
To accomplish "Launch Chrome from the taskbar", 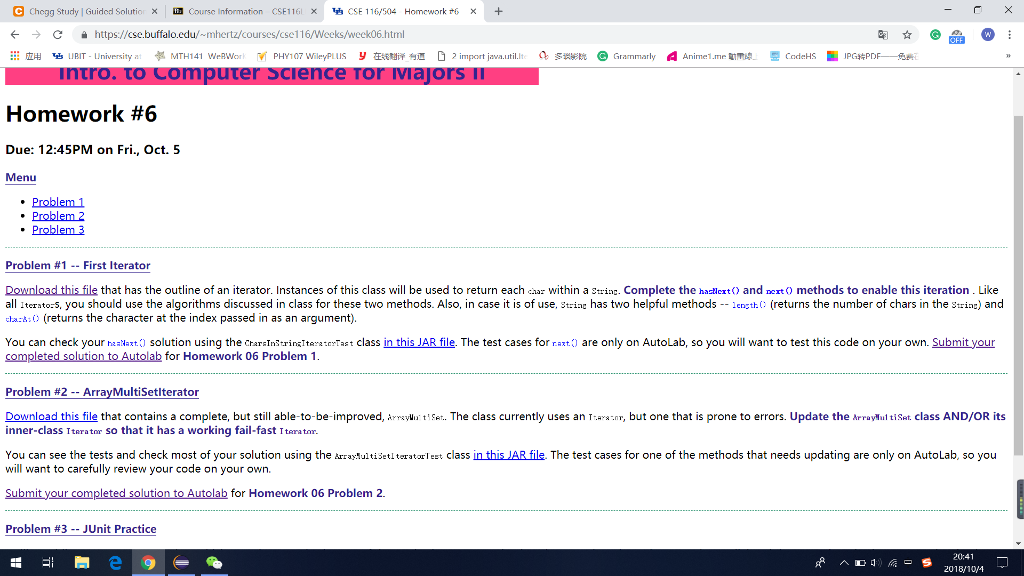I will pos(148,563).
